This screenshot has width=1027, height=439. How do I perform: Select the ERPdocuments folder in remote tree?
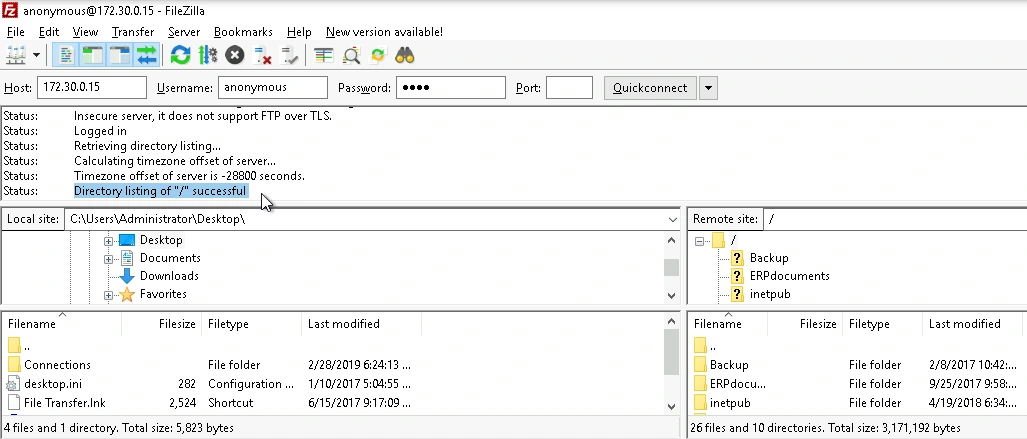(789, 276)
